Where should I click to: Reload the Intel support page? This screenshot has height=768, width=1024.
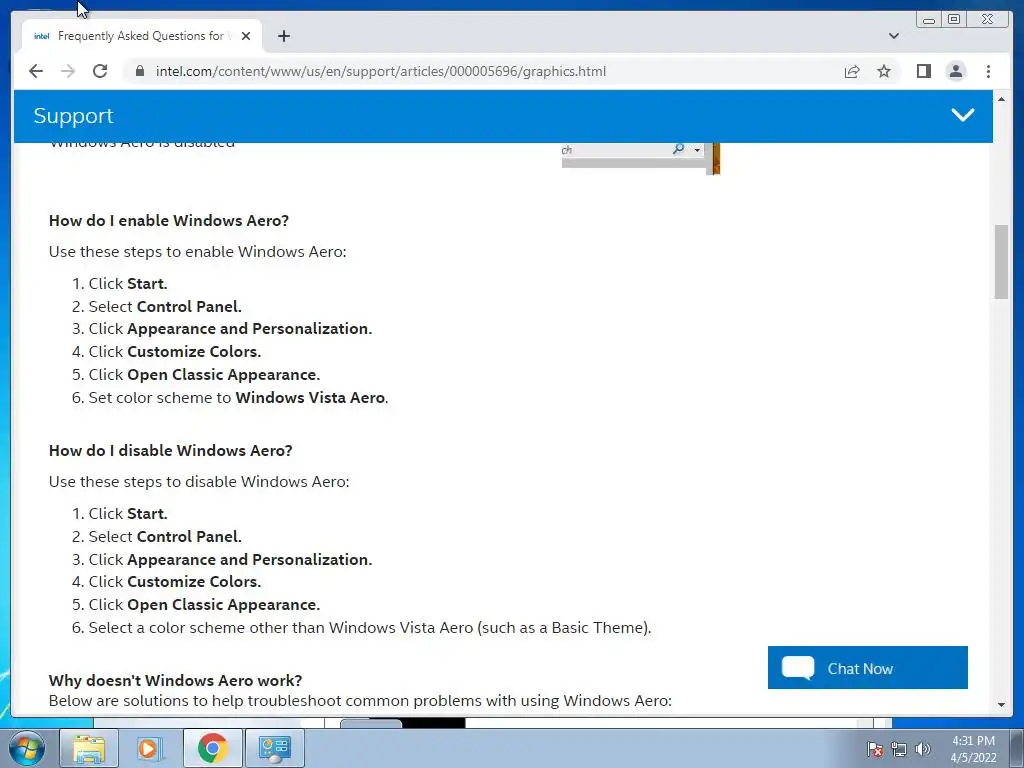pyautogui.click(x=100, y=71)
